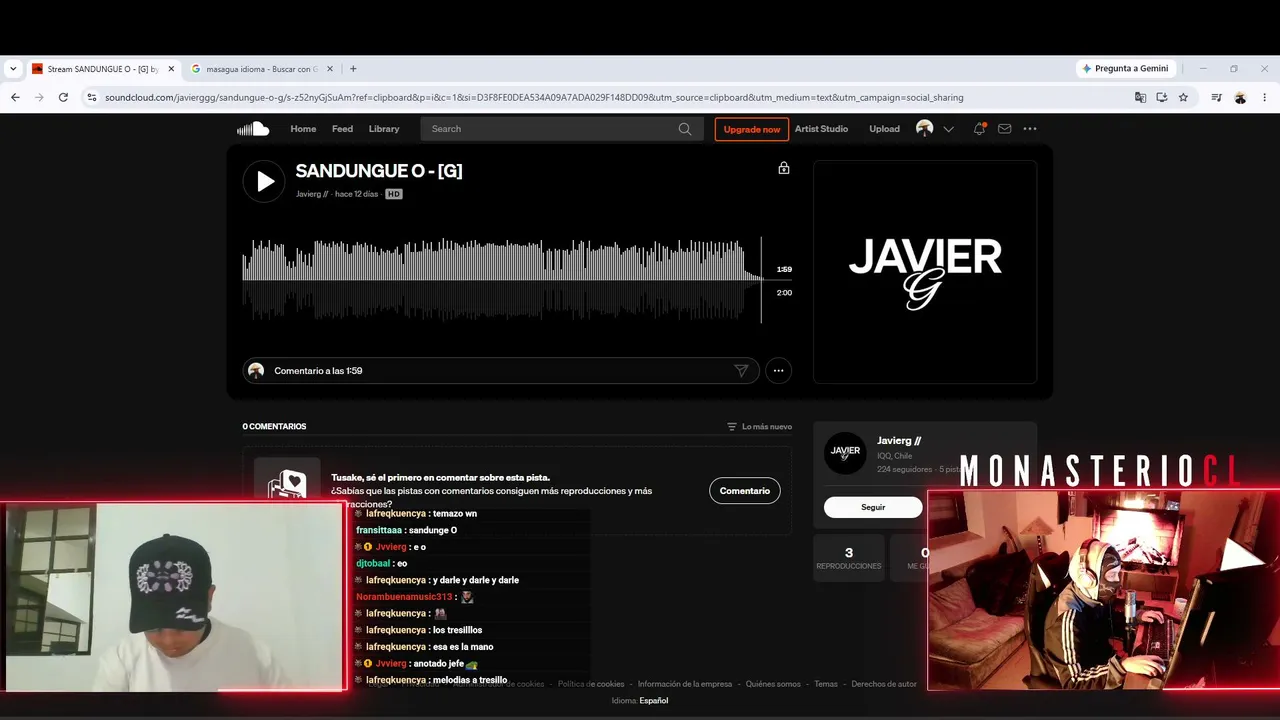
Task: Go forward in the browser
Action: click(39, 98)
